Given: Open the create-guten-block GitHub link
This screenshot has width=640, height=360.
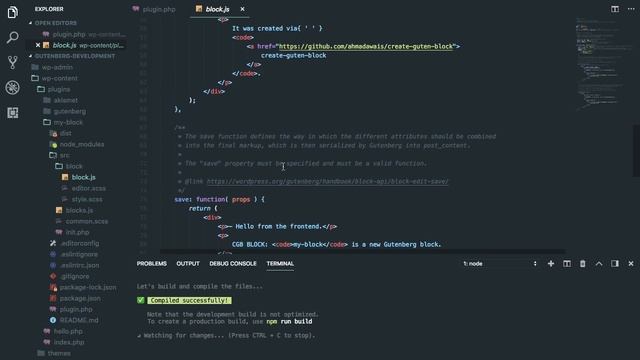Looking at the screenshot, I should coord(366,47).
